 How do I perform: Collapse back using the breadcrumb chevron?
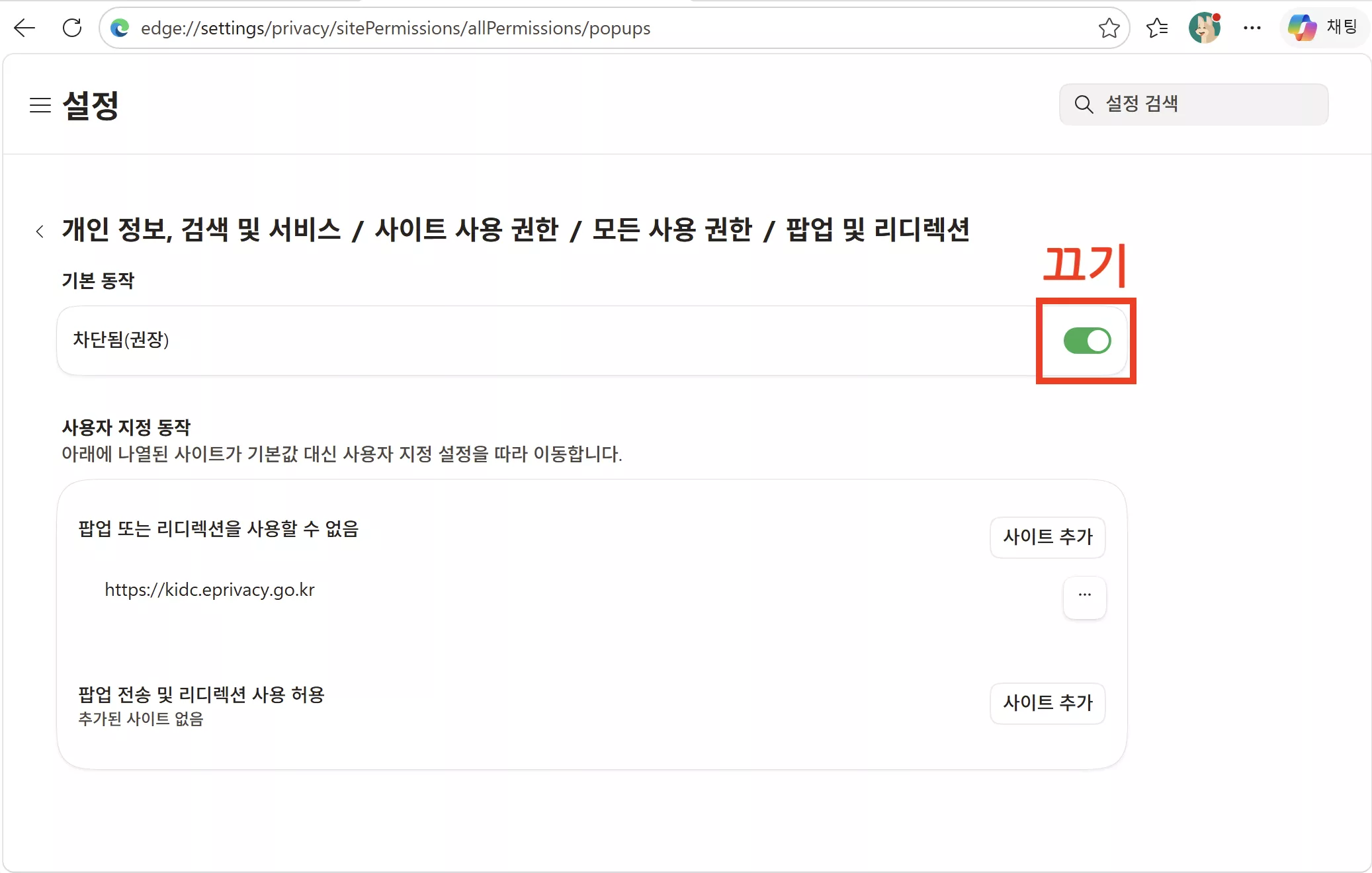coord(40,231)
